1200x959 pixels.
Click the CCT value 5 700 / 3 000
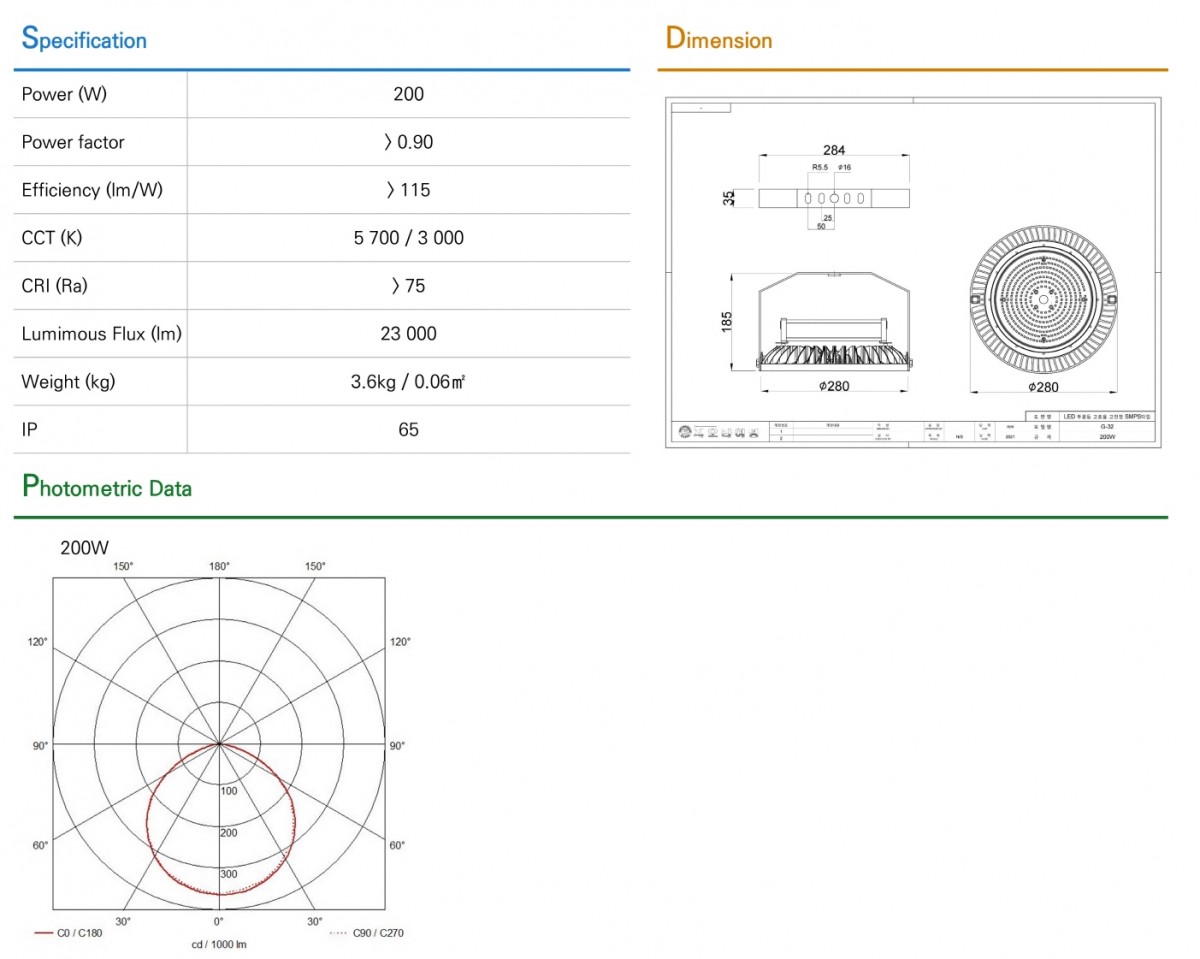tap(408, 238)
